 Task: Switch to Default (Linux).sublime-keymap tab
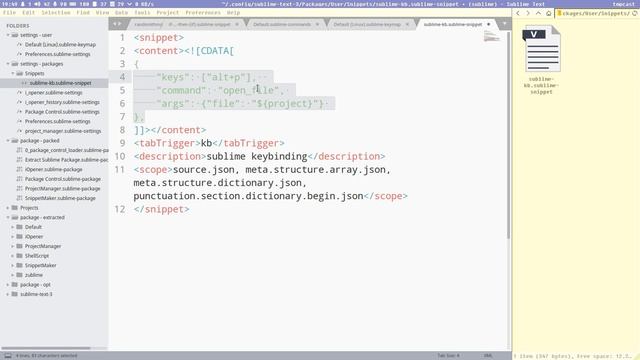click(x=367, y=24)
